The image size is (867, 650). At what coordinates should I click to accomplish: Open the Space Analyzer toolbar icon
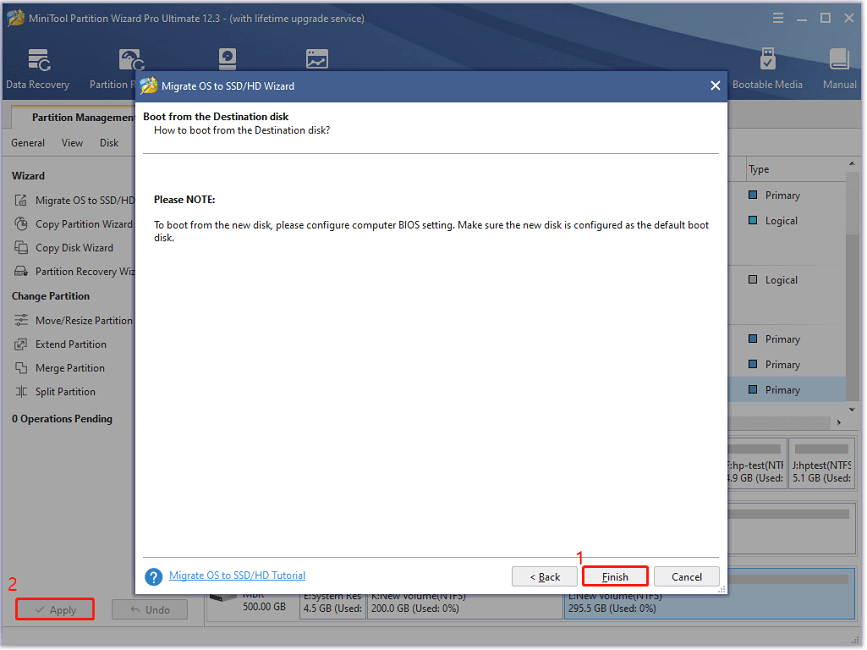point(317,59)
